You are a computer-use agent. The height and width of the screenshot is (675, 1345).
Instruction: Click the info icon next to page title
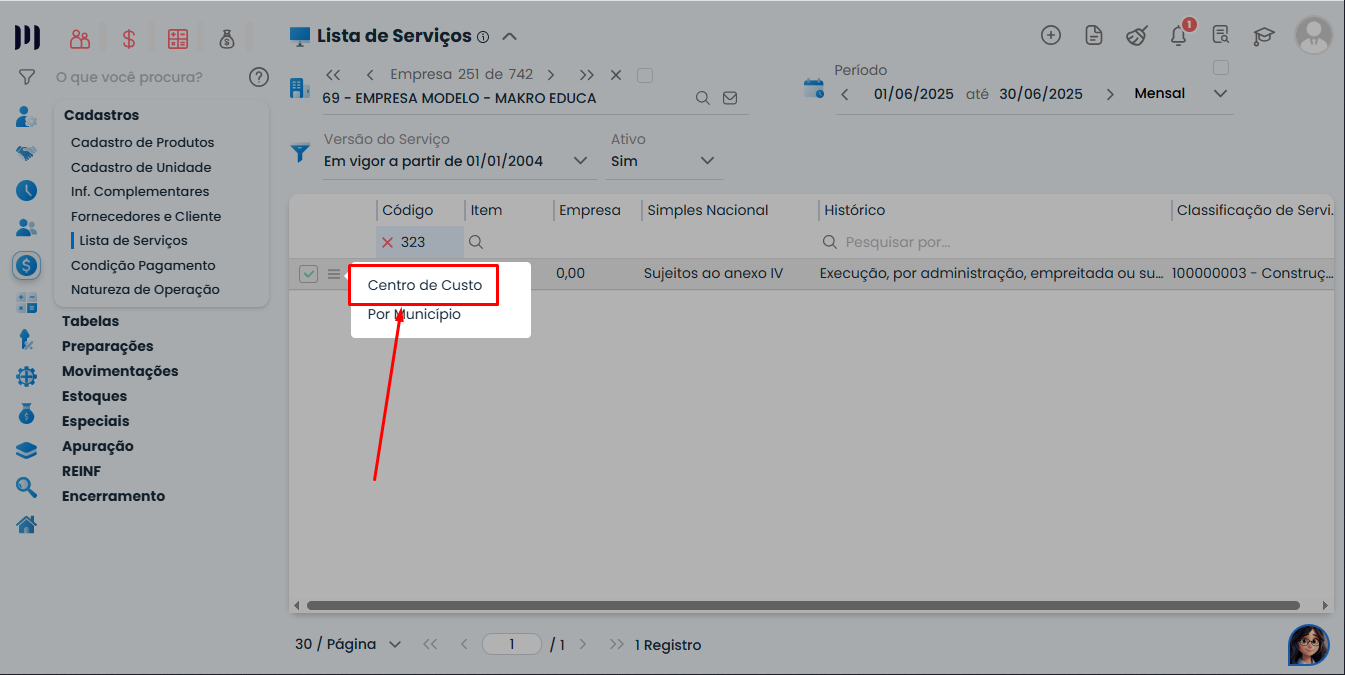pyautogui.click(x=483, y=37)
